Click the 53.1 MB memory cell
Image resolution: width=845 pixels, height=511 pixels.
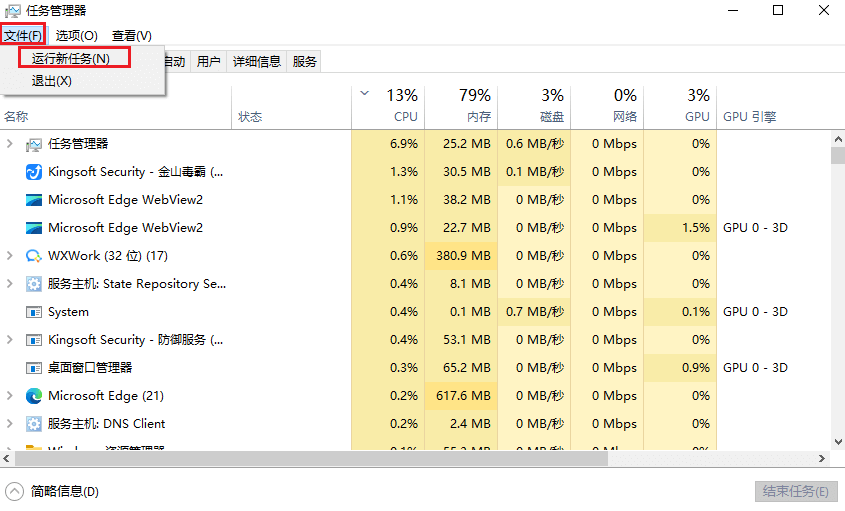tap(461, 340)
